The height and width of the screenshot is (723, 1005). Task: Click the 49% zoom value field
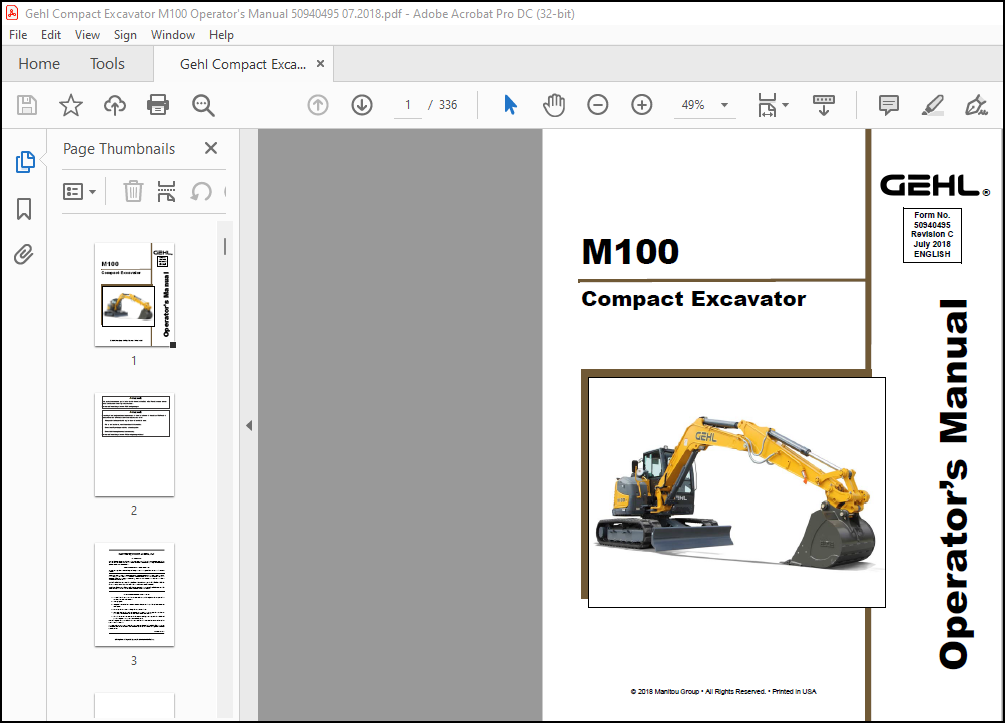693,104
